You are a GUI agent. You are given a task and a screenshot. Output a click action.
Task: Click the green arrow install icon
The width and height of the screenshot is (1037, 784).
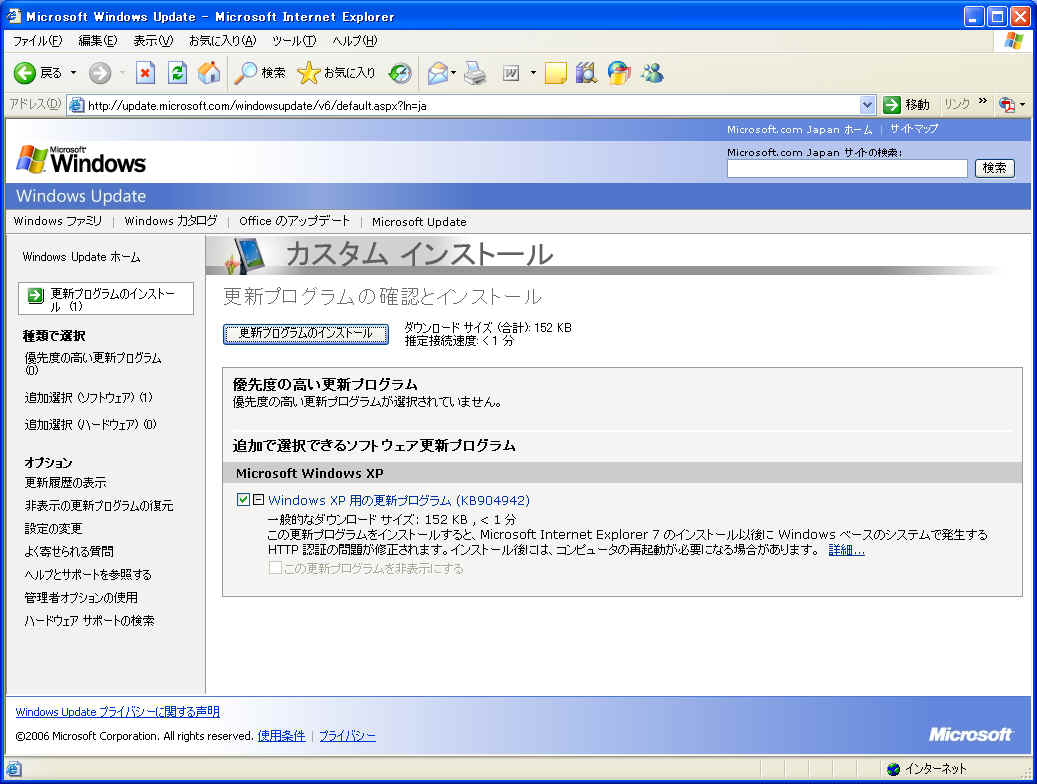[x=35, y=296]
